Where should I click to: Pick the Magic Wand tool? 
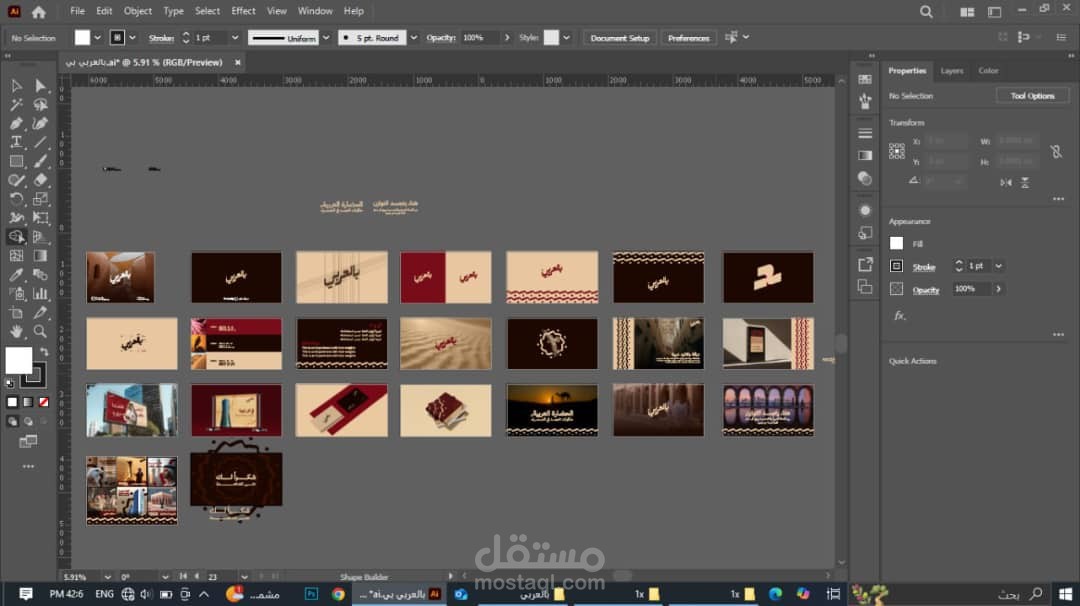point(17,105)
